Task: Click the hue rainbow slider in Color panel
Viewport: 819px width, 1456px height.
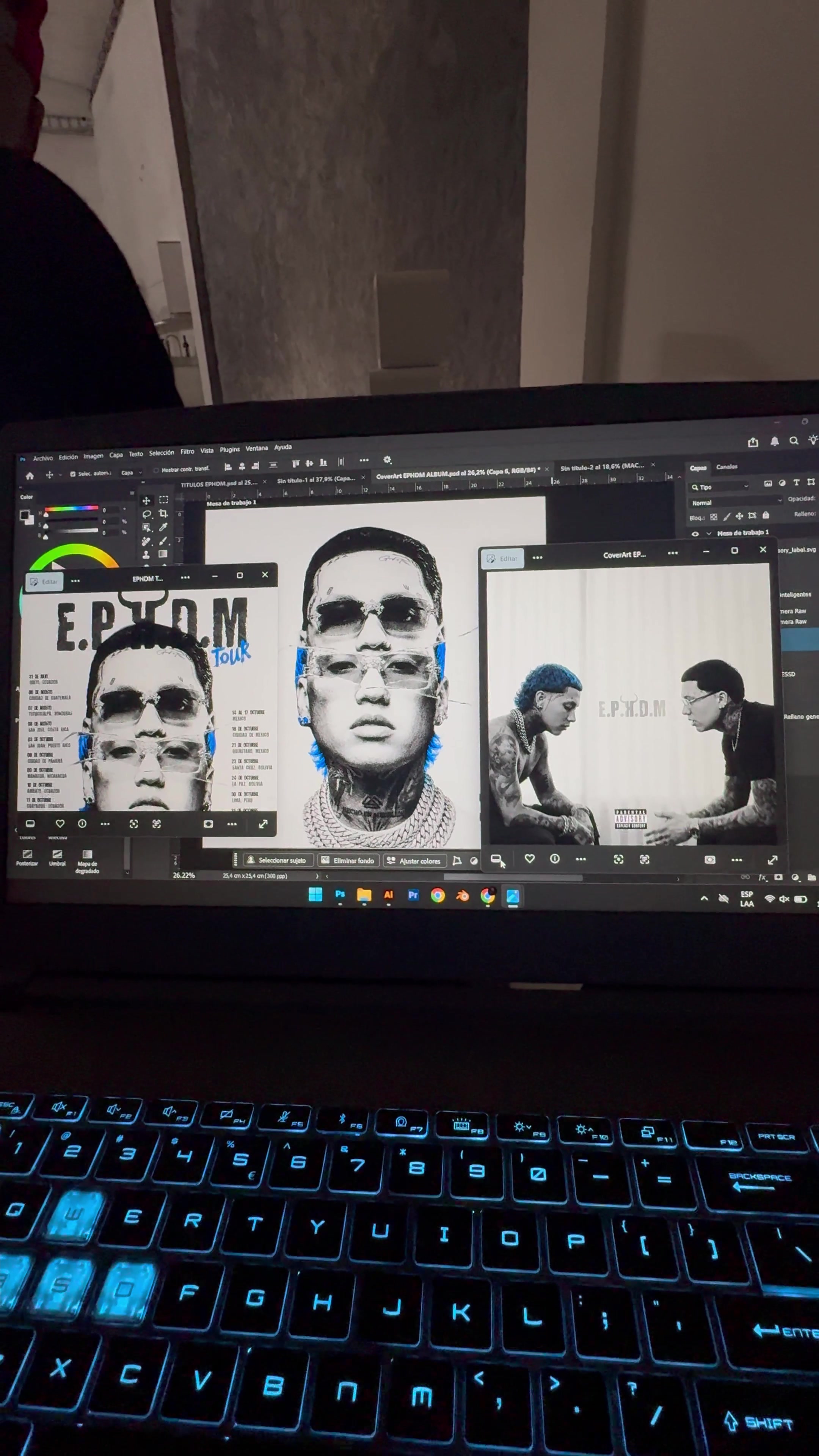Action: point(71,509)
